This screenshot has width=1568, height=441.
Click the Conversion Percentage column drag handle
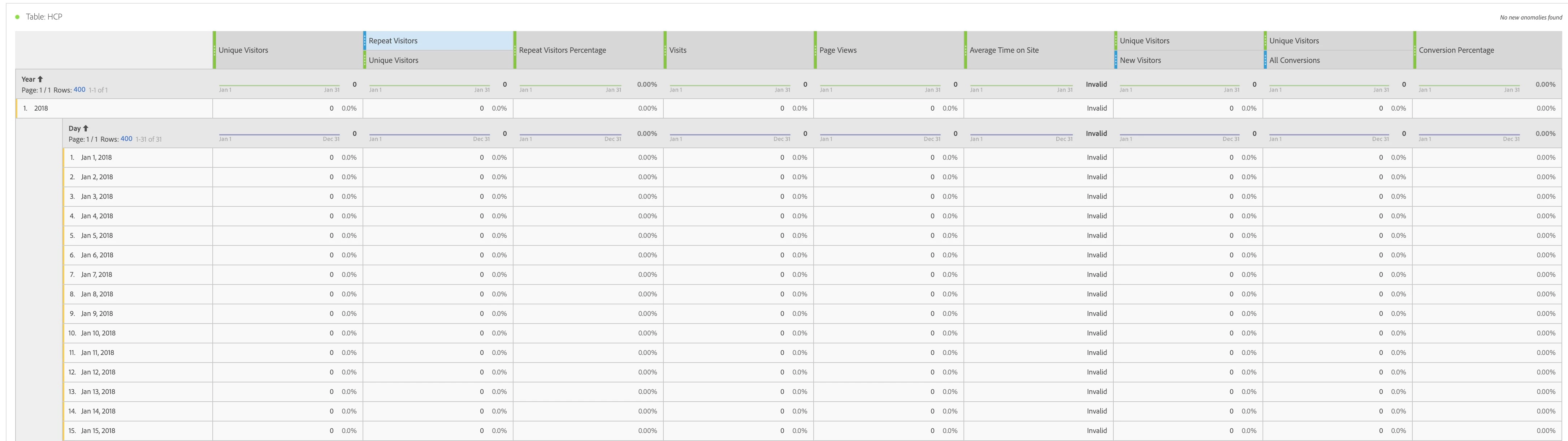1415,50
